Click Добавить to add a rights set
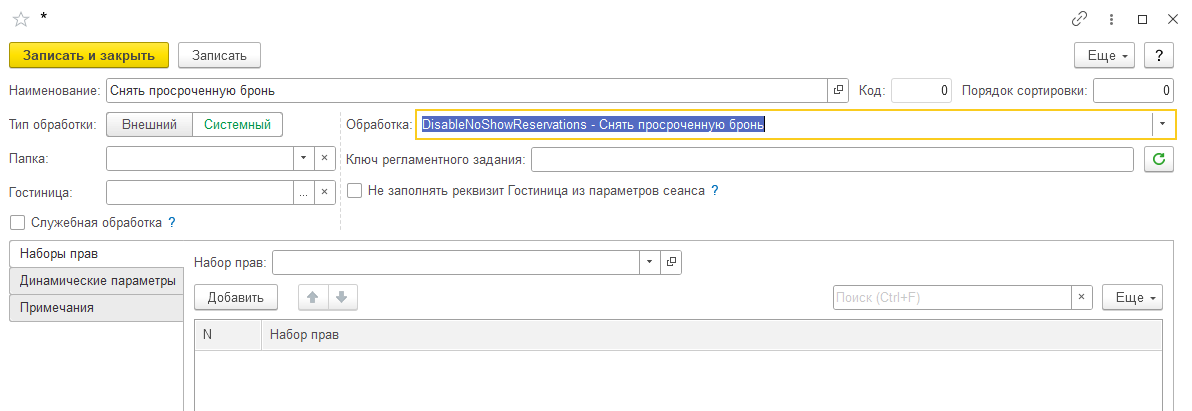The width and height of the screenshot is (1192, 411). click(236, 297)
